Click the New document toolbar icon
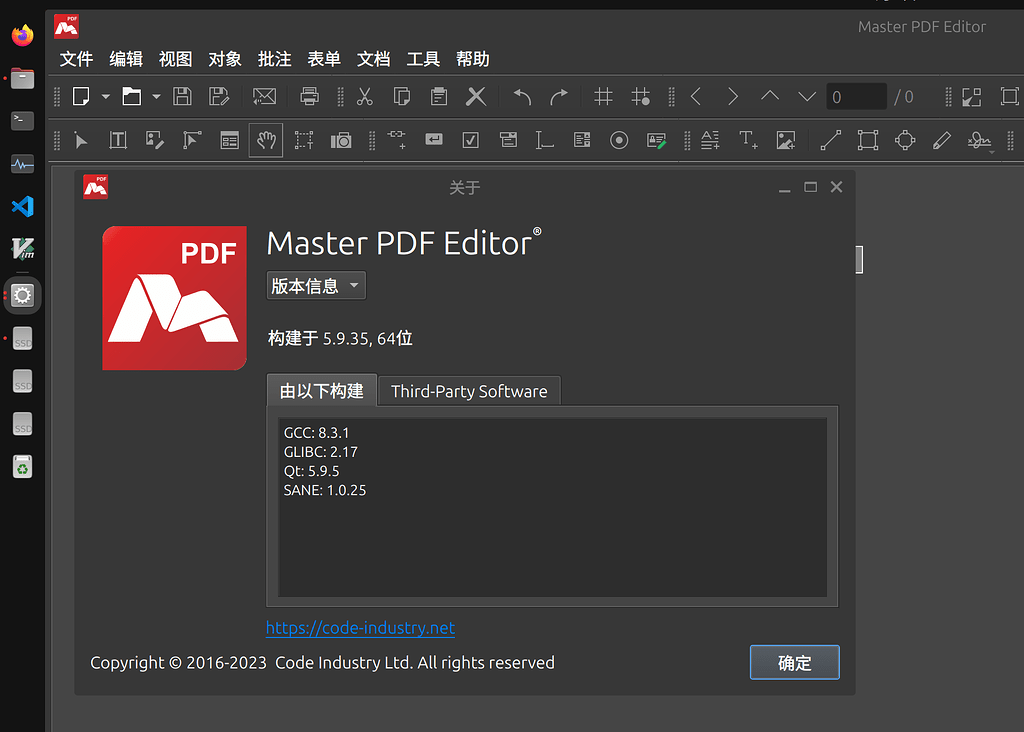The width and height of the screenshot is (1024, 732). pos(81,97)
